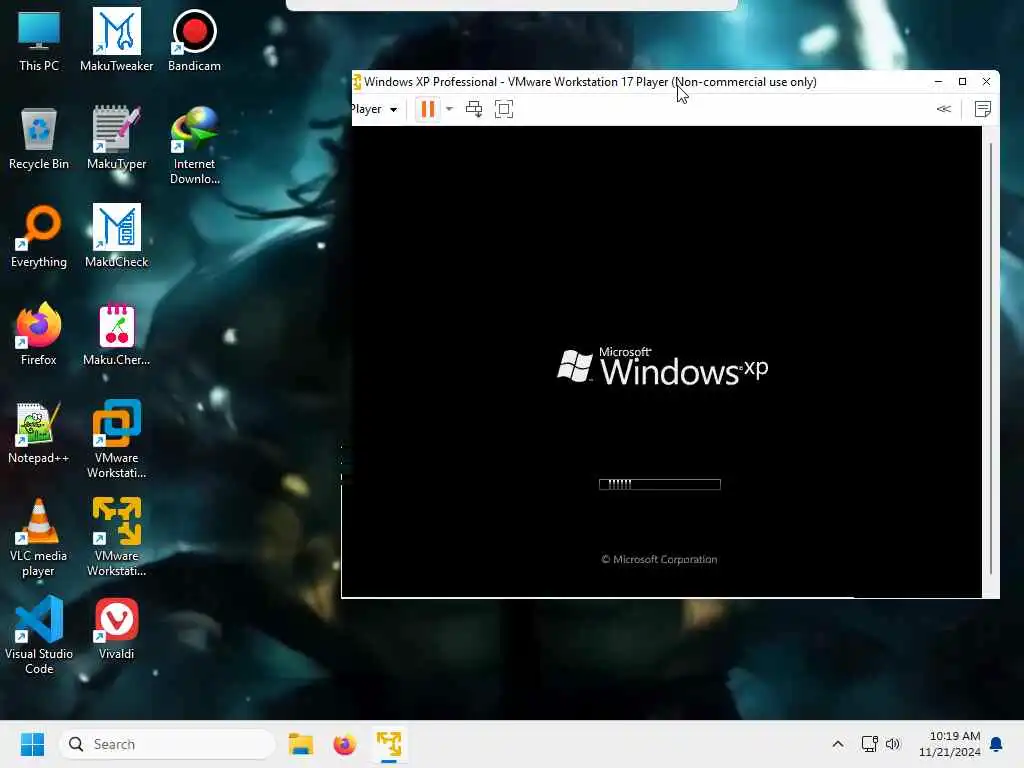This screenshot has width=1024, height=768.
Task: Select the This PC desktop icon
Action: pos(39,40)
